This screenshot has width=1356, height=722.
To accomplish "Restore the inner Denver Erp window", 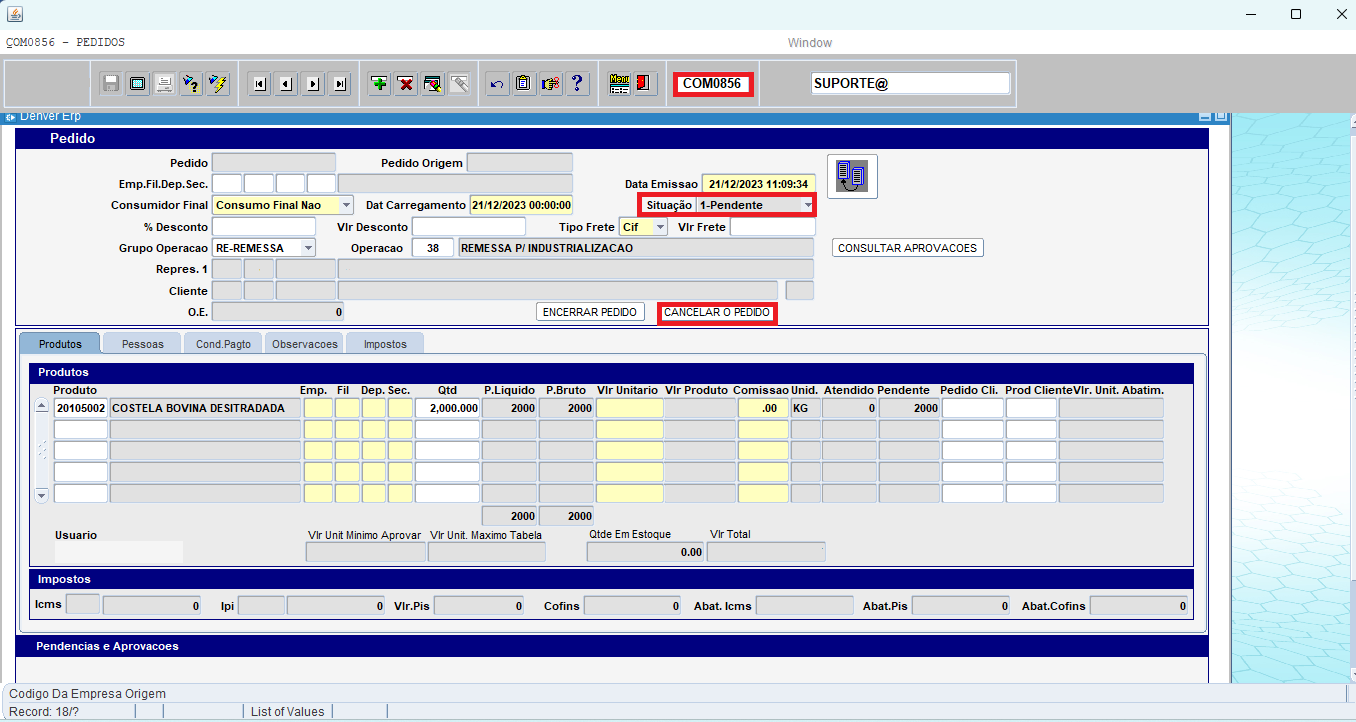I will 1220,117.
